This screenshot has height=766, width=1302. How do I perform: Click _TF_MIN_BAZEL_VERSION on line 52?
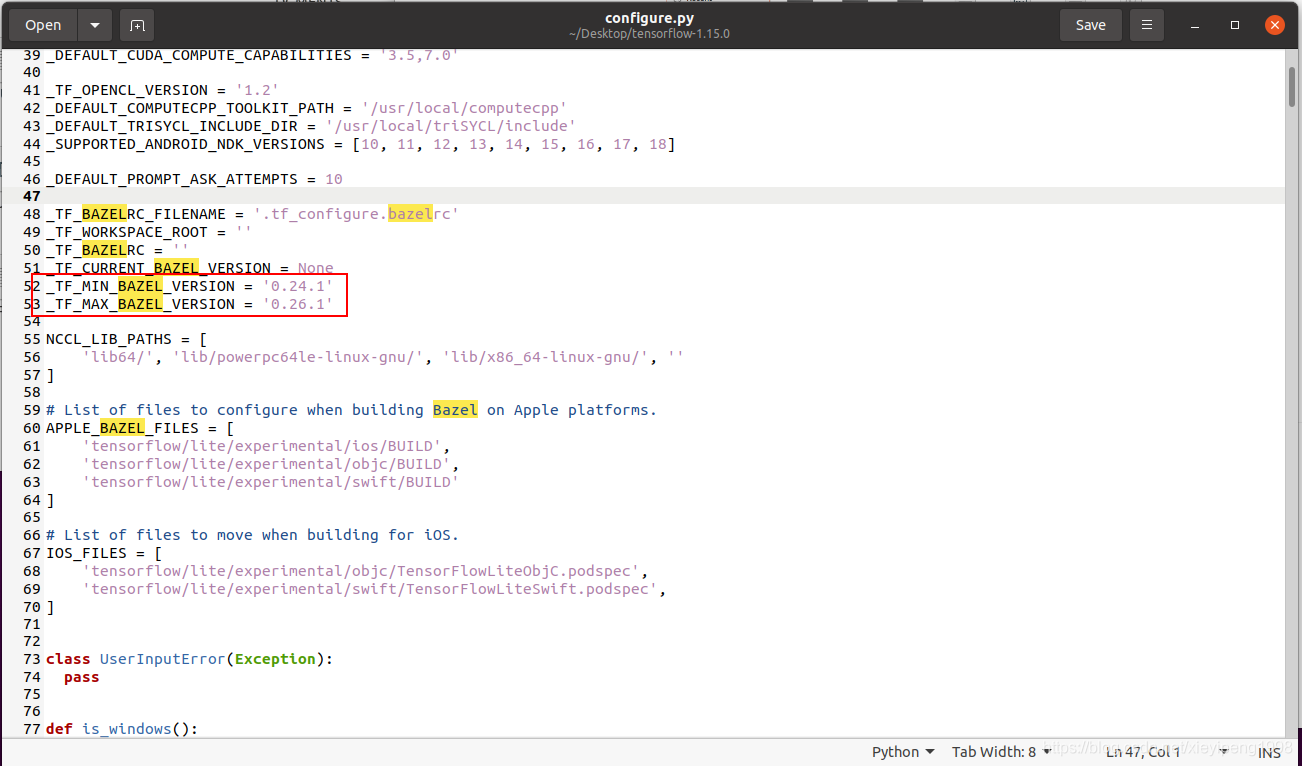[140, 286]
